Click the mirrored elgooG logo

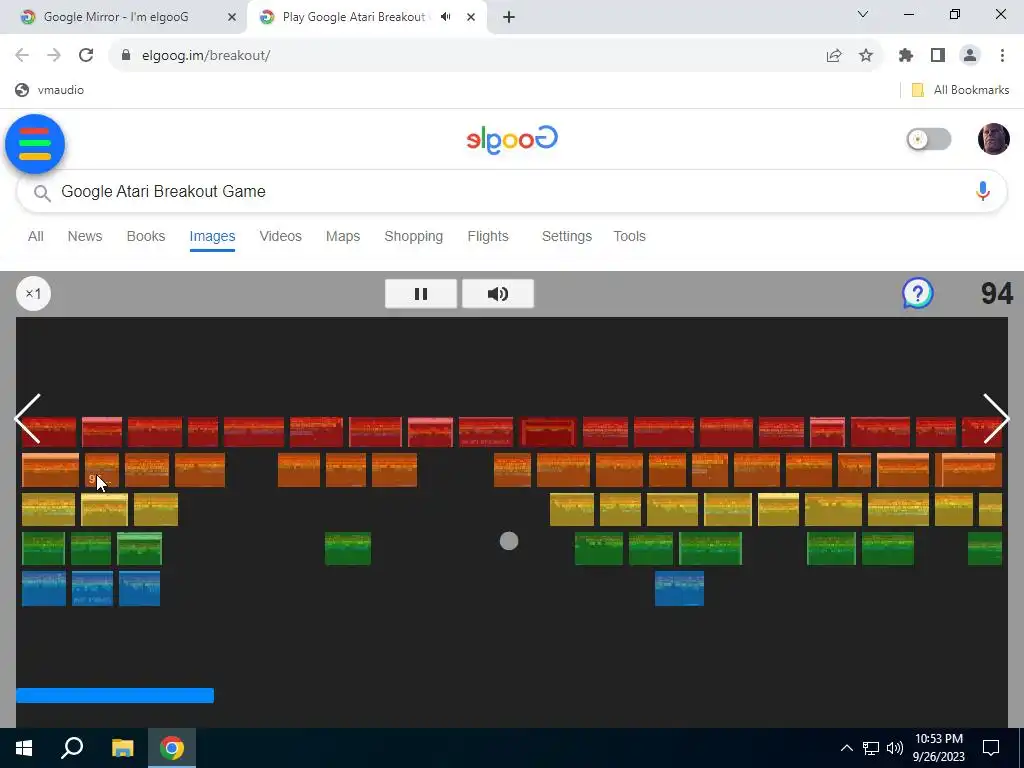tap(512, 139)
